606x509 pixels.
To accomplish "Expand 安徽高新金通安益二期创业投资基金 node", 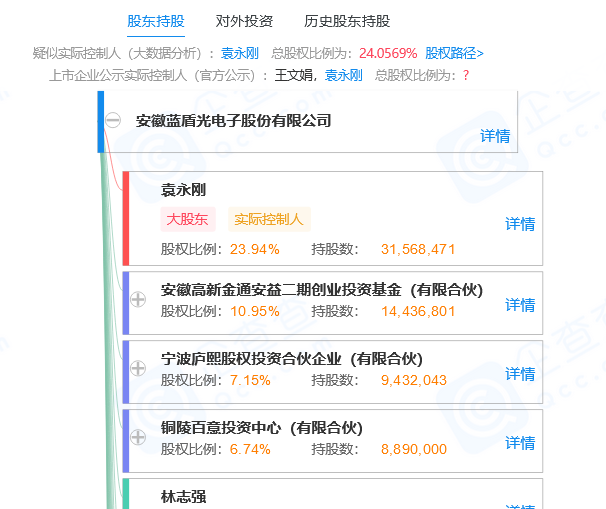I will pyautogui.click(x=138, y=299).
